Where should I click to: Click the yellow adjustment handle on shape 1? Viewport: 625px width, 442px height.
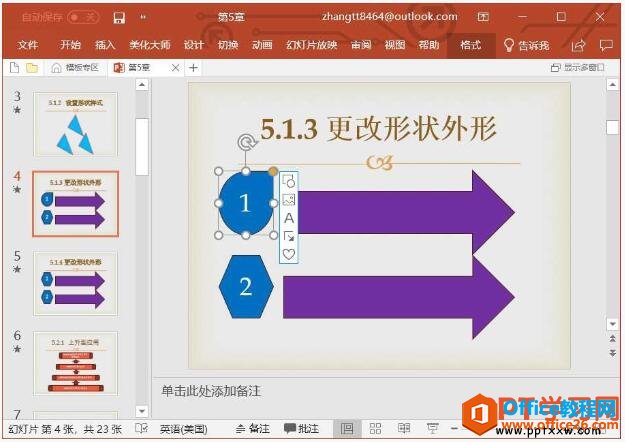273,171
